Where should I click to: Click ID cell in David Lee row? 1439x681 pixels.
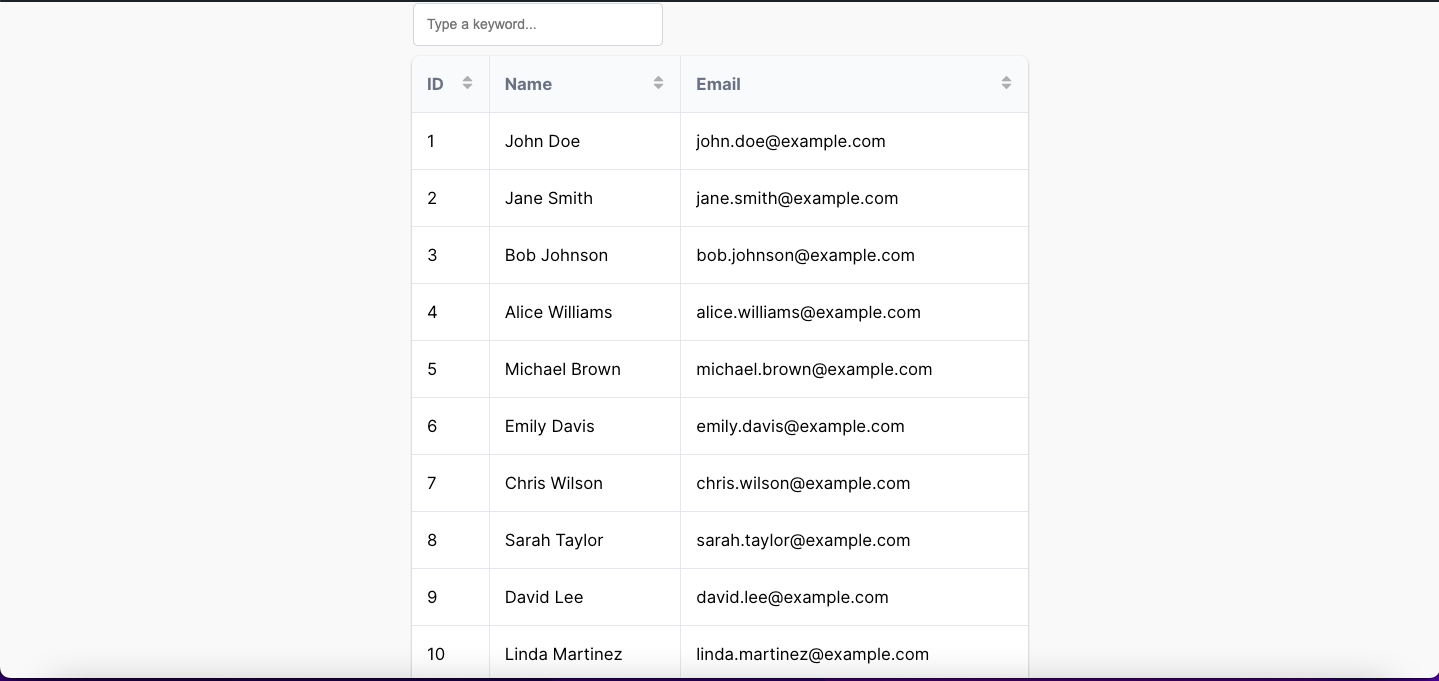click(x=451, y=597)
